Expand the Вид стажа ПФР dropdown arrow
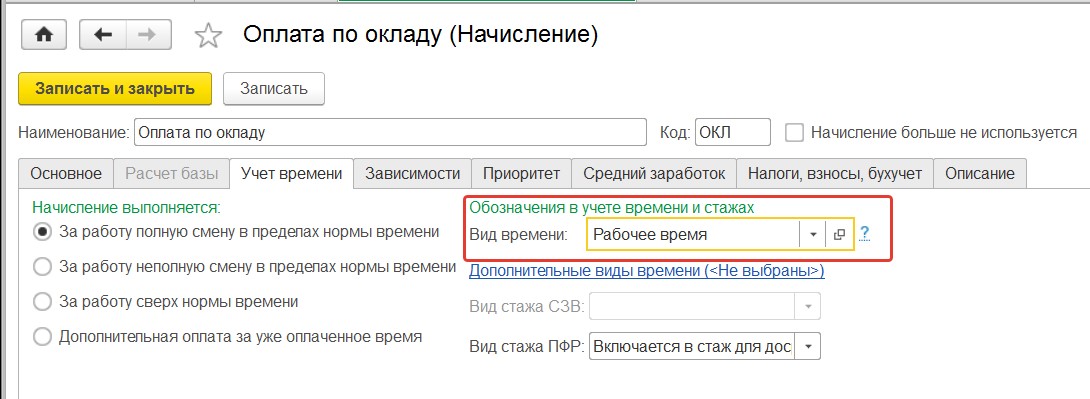 click(x=808, y=346)
